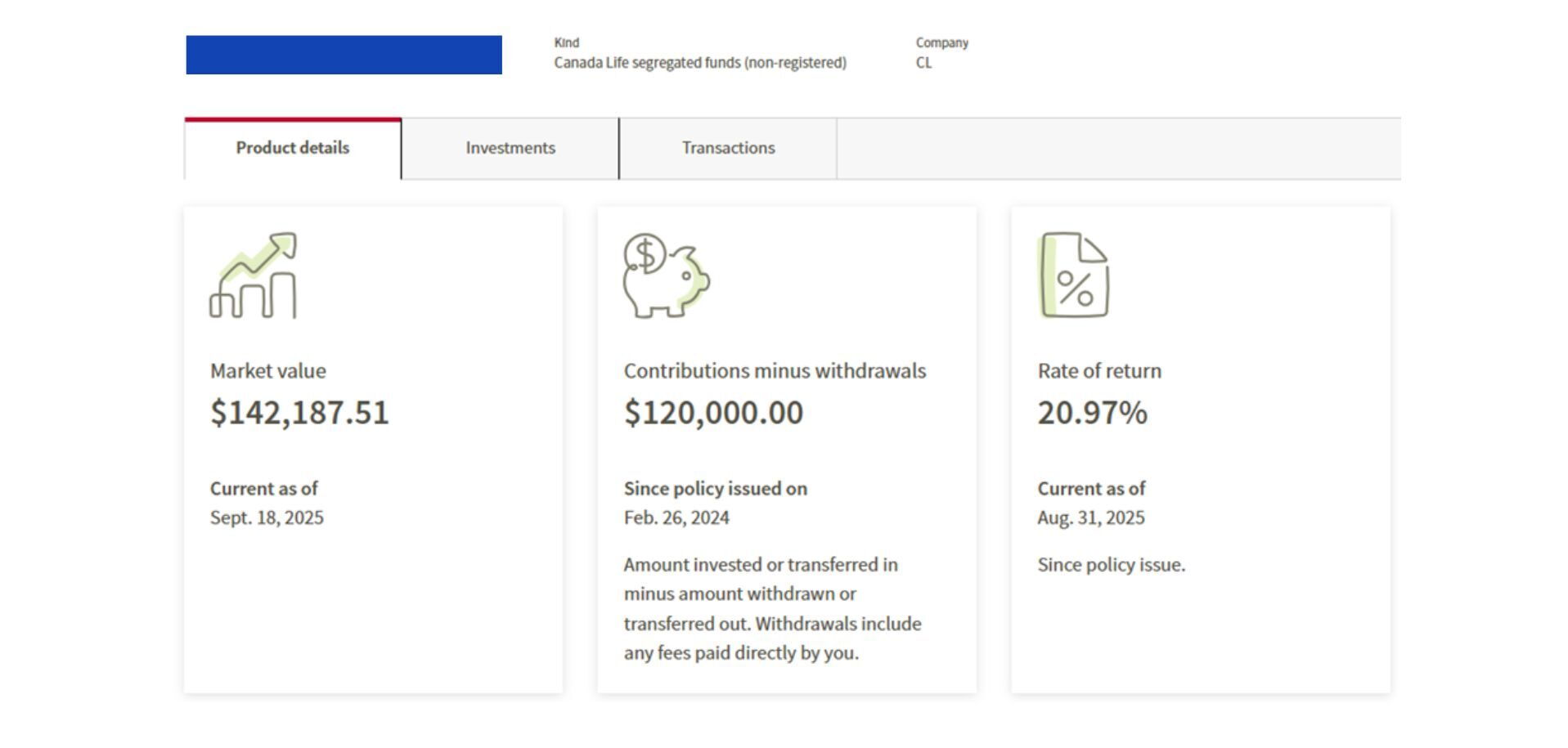Click the 'Contributions minus withdrawals' heading
Viewport: 1568px width, 748px height.
(x=775, y=371)
